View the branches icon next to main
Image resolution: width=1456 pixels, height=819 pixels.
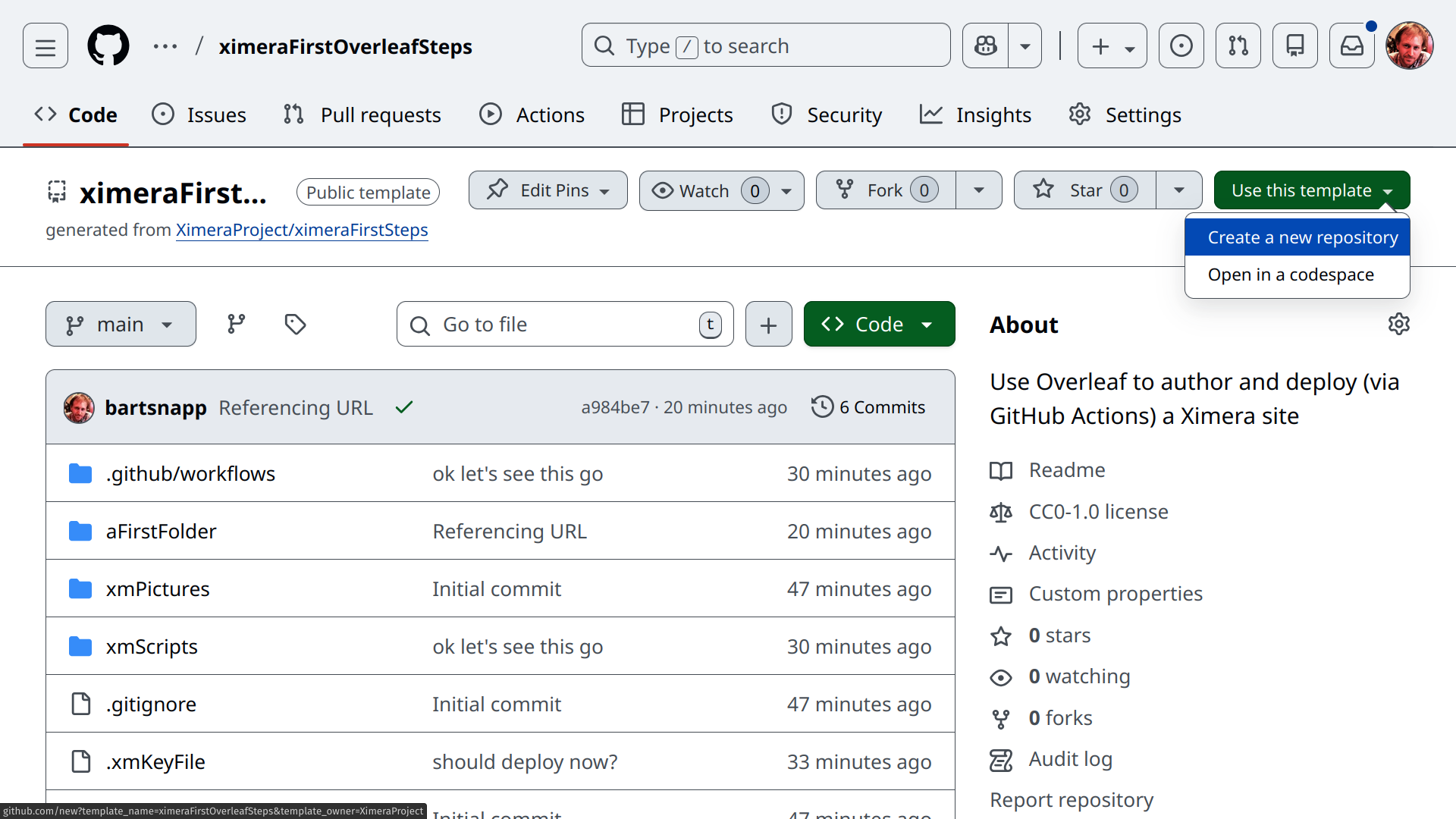237,325
